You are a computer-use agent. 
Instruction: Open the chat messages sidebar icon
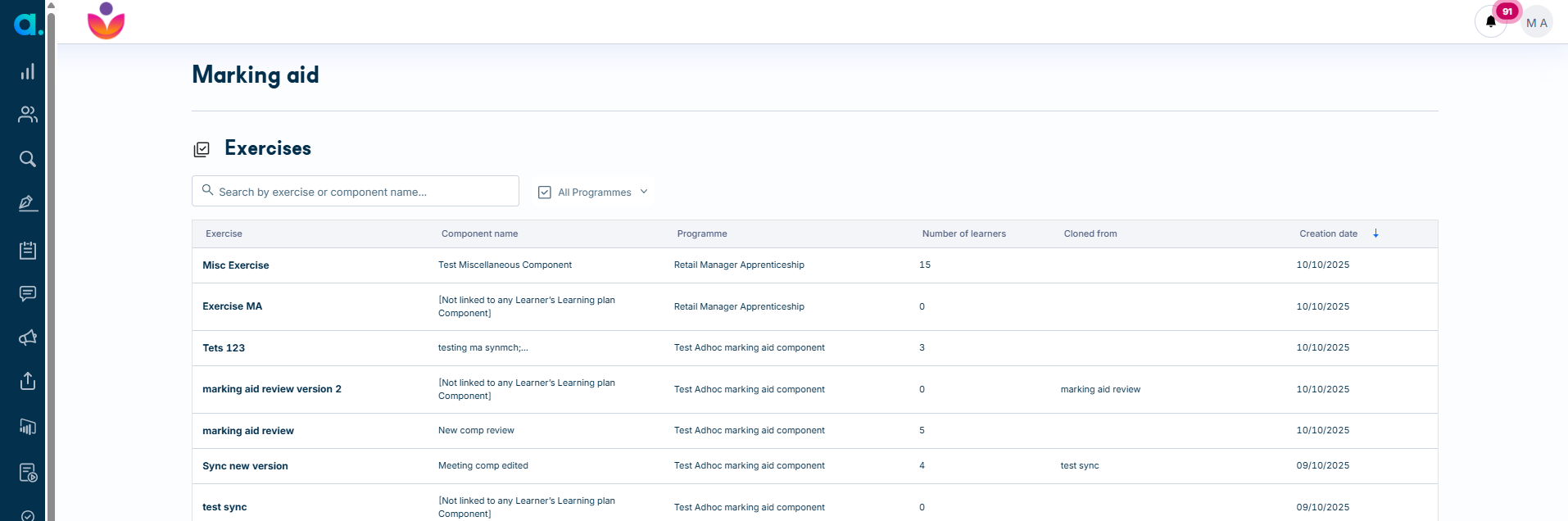pos(28,293)
